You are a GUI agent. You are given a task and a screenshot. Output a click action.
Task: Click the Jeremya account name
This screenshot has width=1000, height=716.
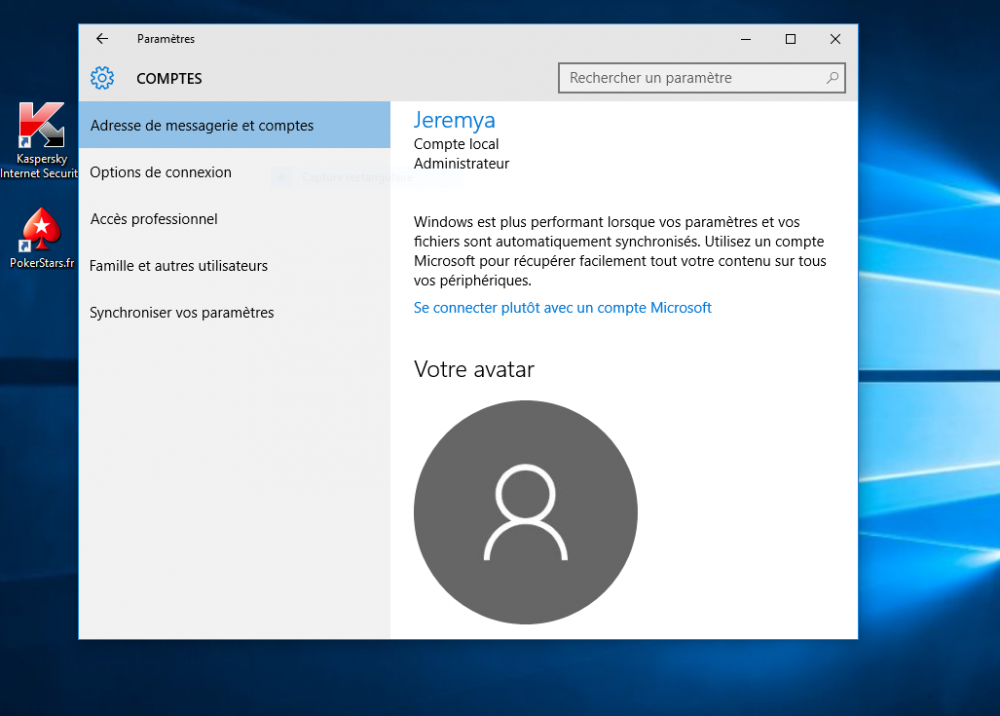coord(454,121)
